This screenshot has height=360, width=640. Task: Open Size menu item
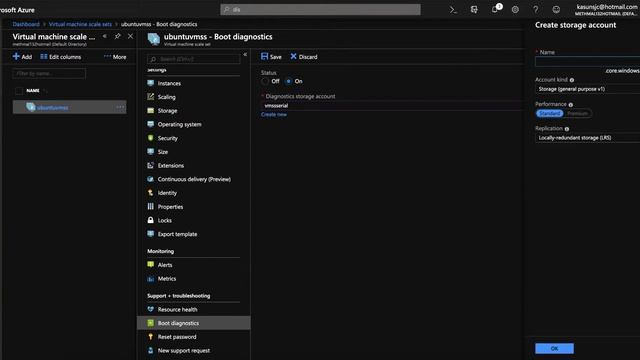[163, 152]
